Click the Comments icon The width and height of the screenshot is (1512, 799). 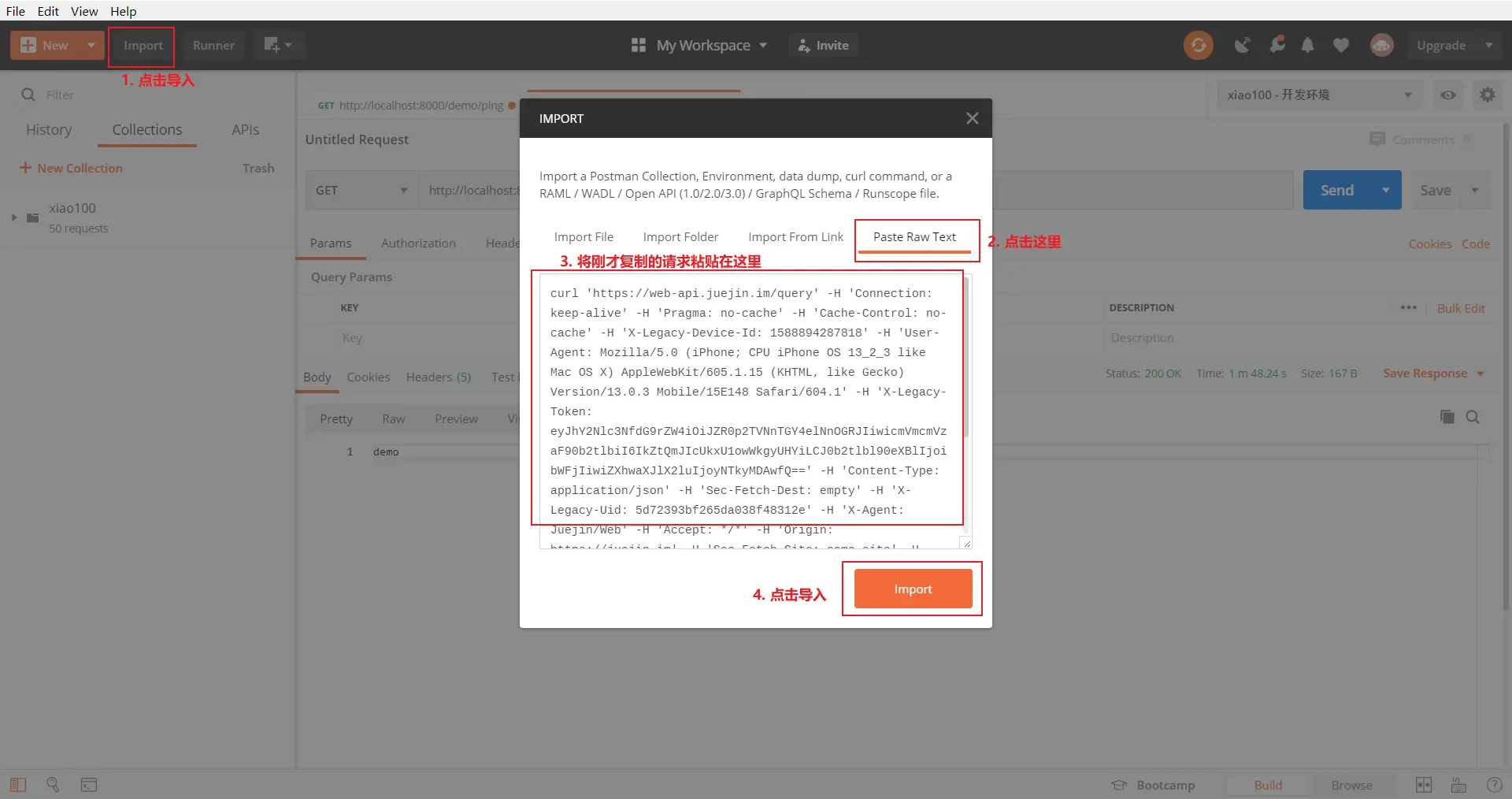(x=1377, y=139)
